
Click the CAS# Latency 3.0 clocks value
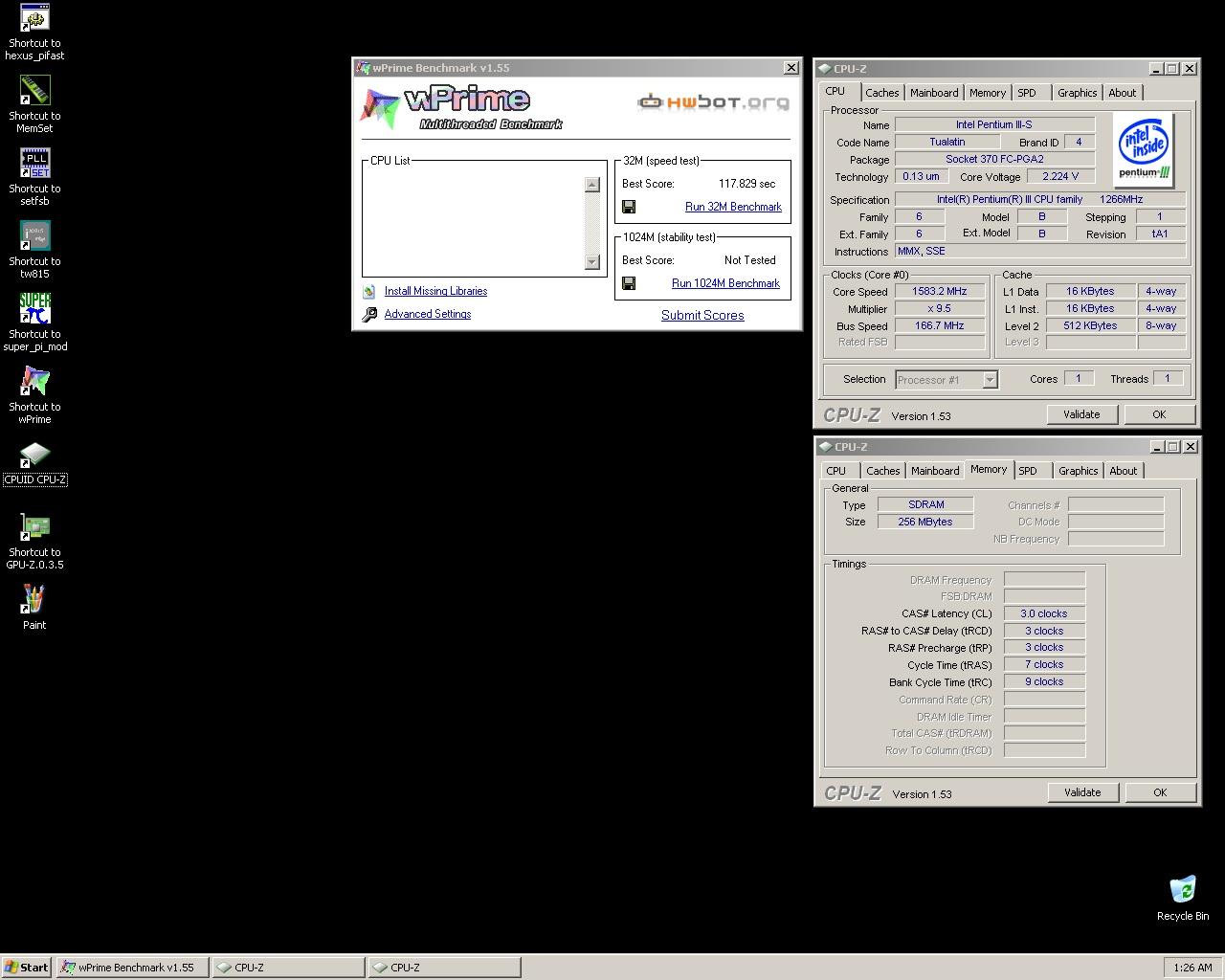point(1044,614)
